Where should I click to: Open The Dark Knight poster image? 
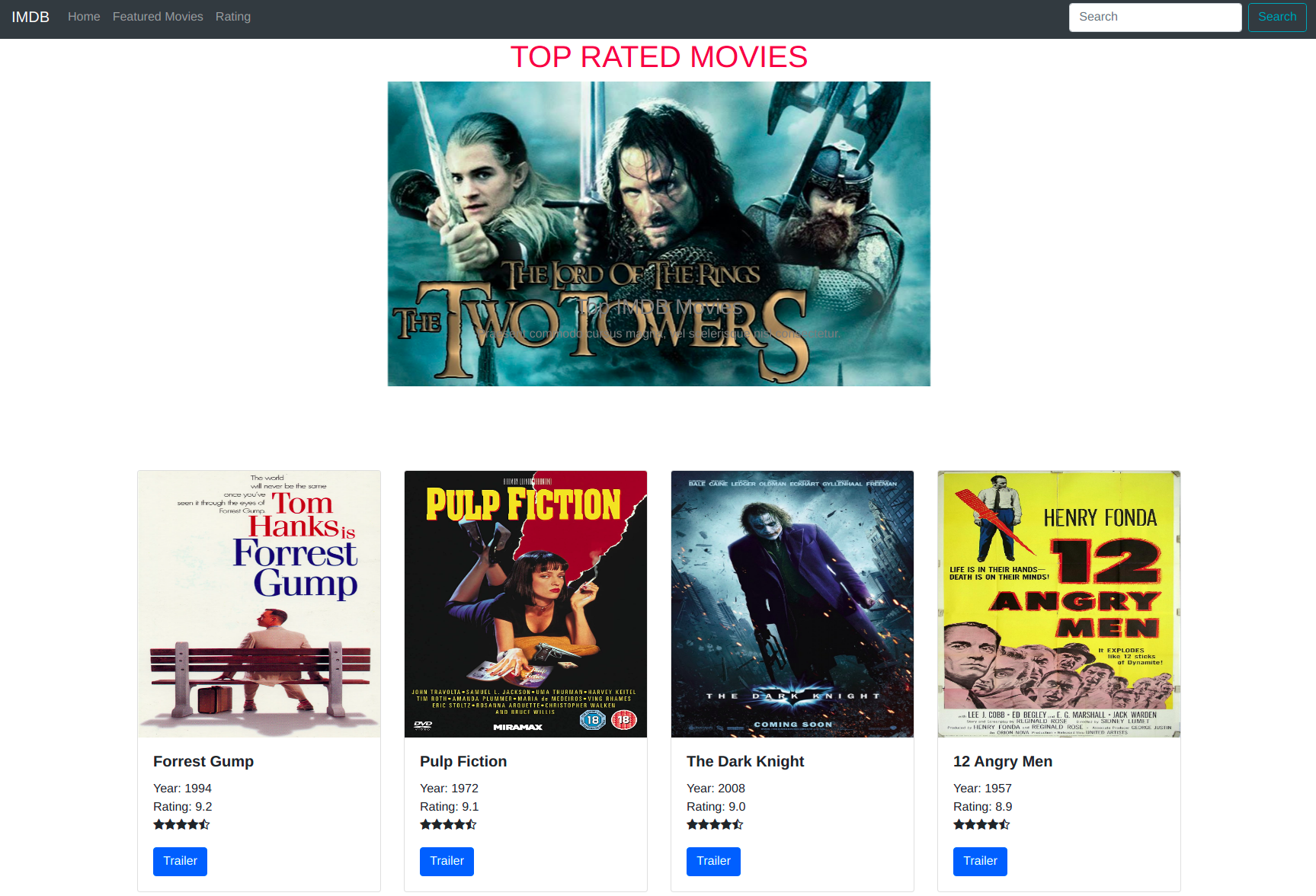click(x=792, y=604)
